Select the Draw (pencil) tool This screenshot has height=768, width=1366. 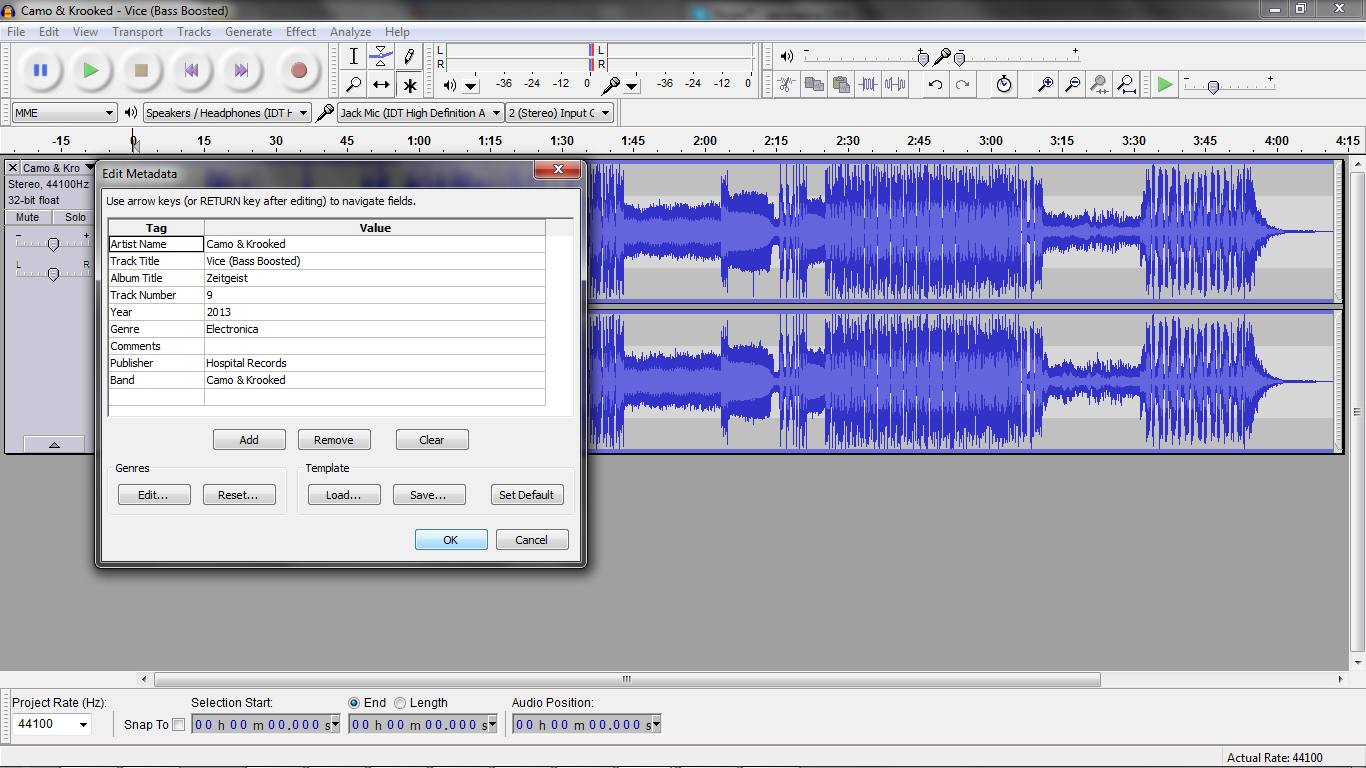click(x=409, y=57)
